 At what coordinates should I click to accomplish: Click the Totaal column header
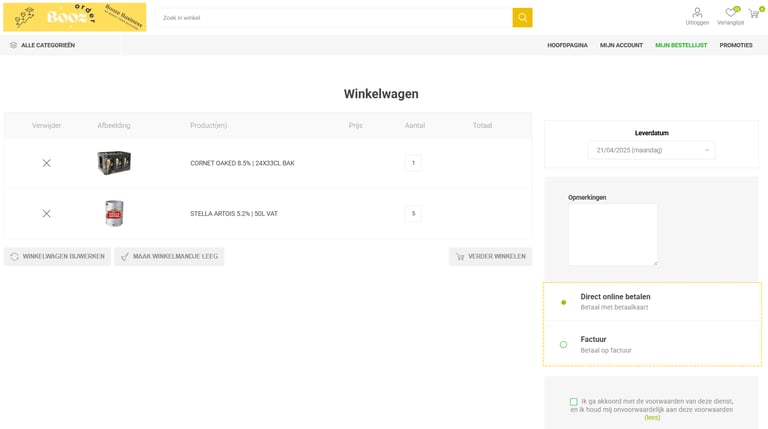pyautogui.click(x=482, y=125)
